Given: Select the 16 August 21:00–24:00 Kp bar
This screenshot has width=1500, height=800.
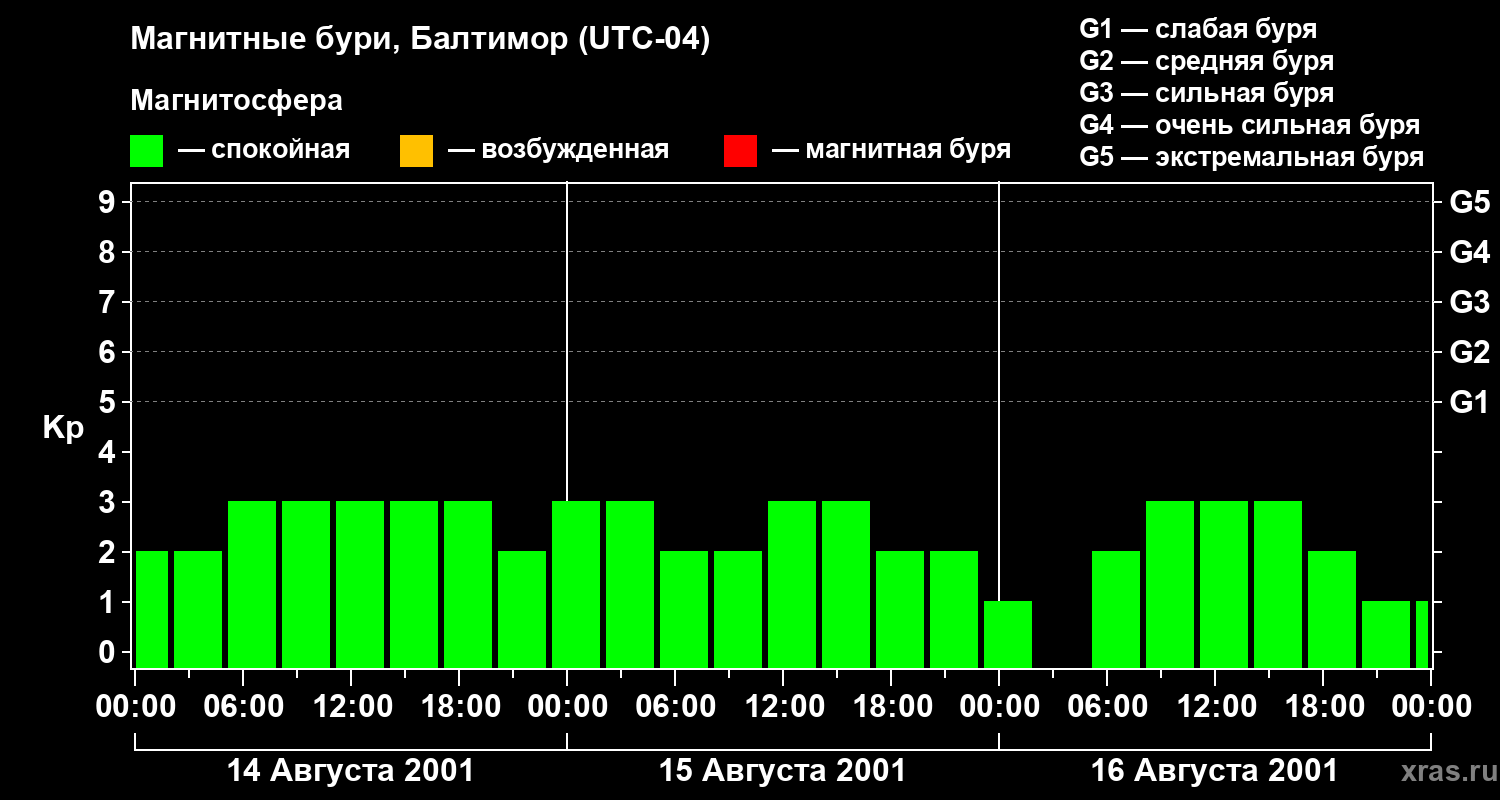Looking at the screenshot, I should 1386,634.
